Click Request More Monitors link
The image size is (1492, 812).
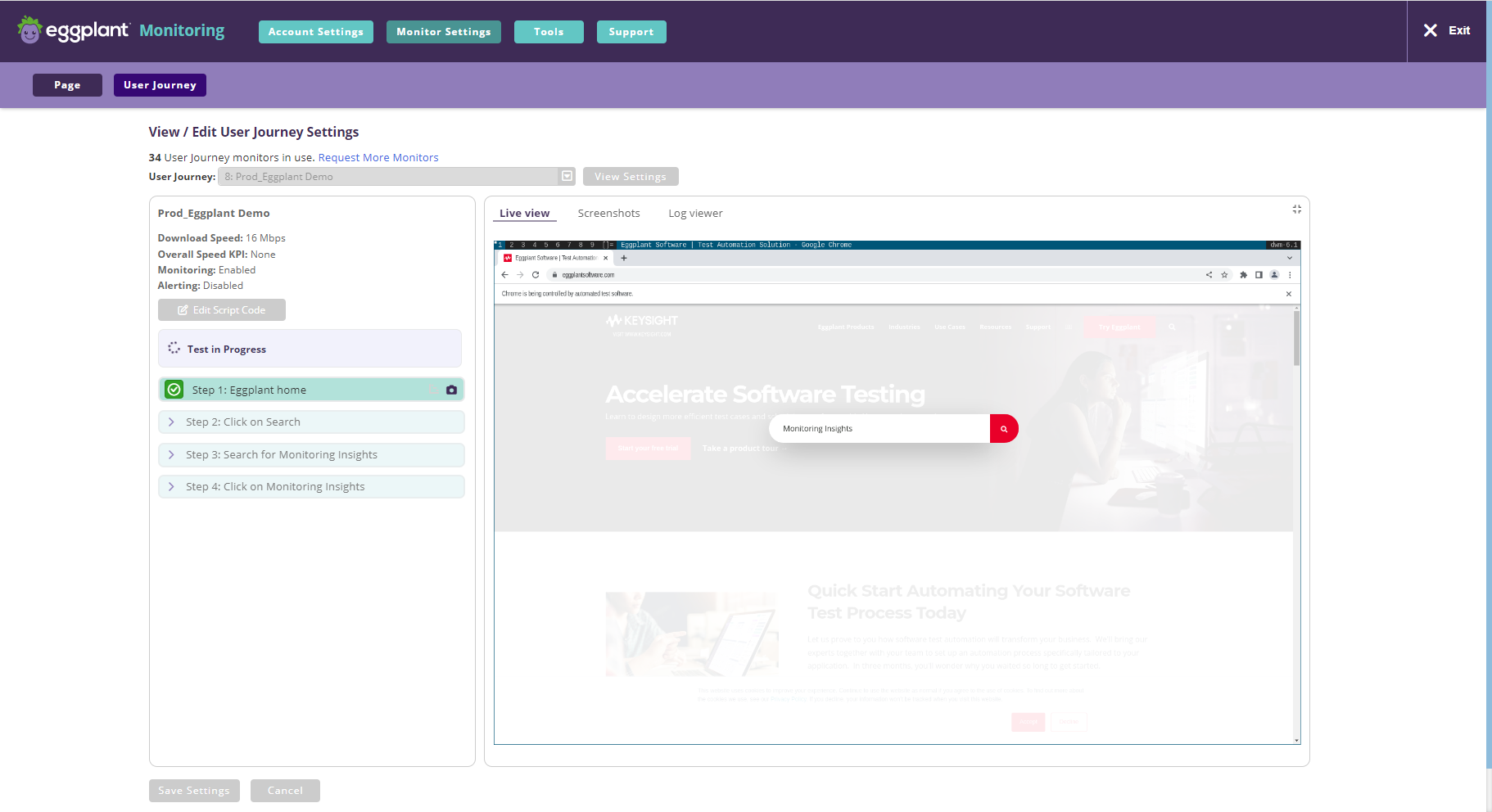click(x=378, y=157)
